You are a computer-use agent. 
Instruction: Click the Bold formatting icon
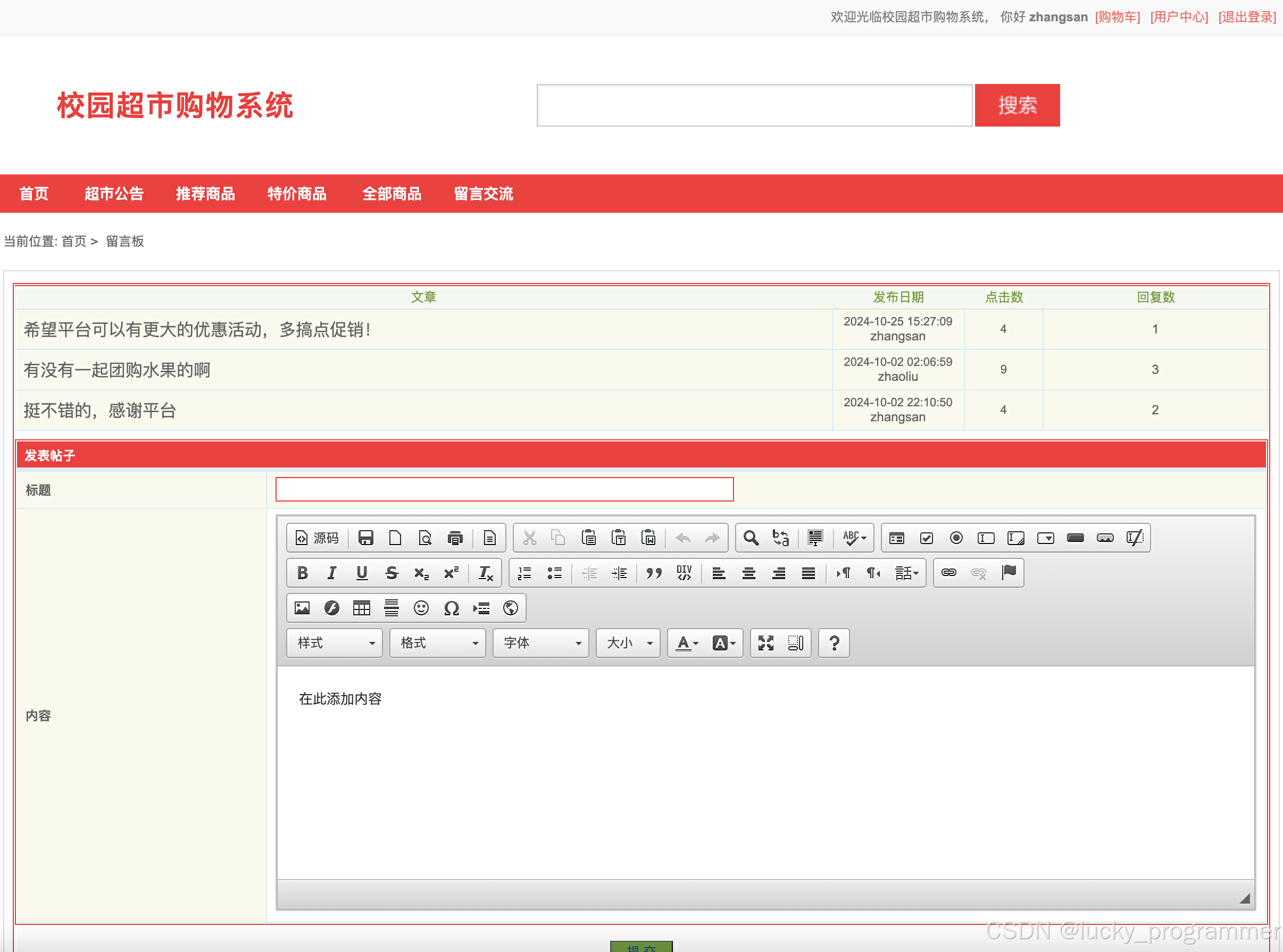coord(302,573)
